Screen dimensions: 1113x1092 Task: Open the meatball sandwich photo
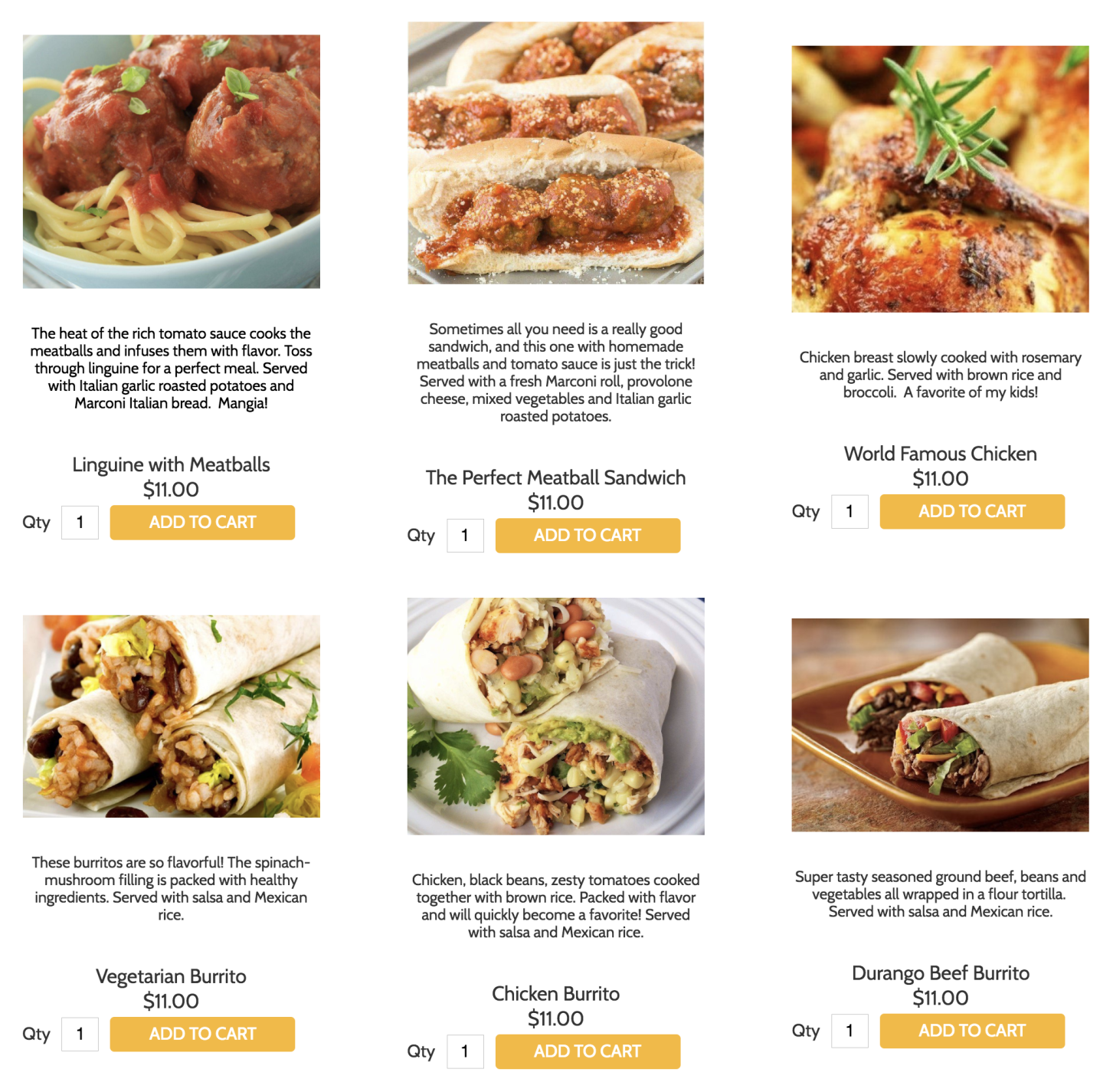pos(556,153)
